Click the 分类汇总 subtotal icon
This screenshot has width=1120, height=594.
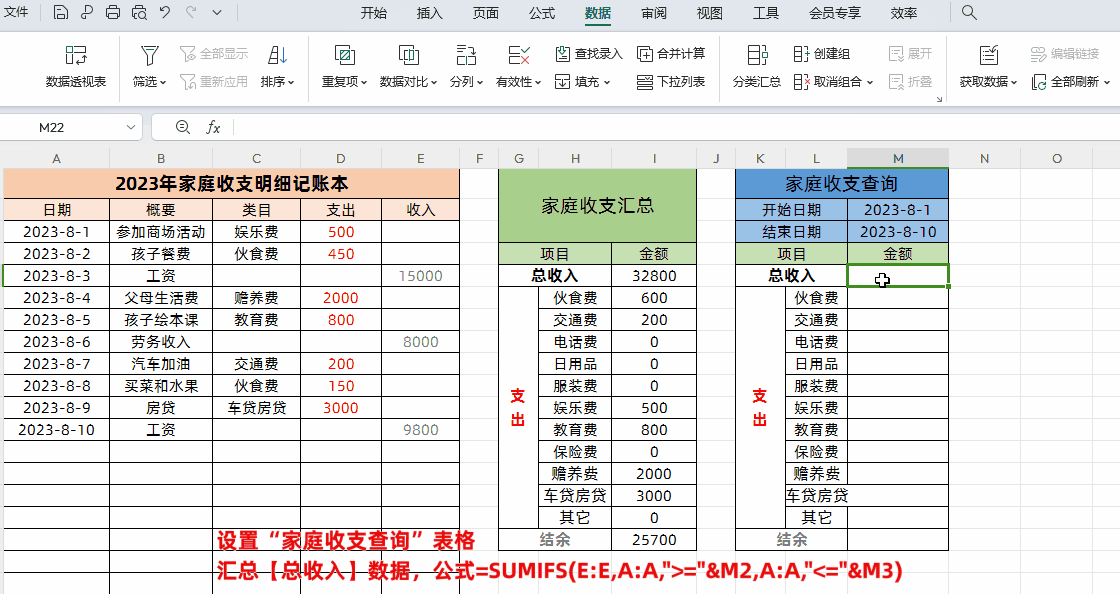pyautogui.click(x=757, y=55)
